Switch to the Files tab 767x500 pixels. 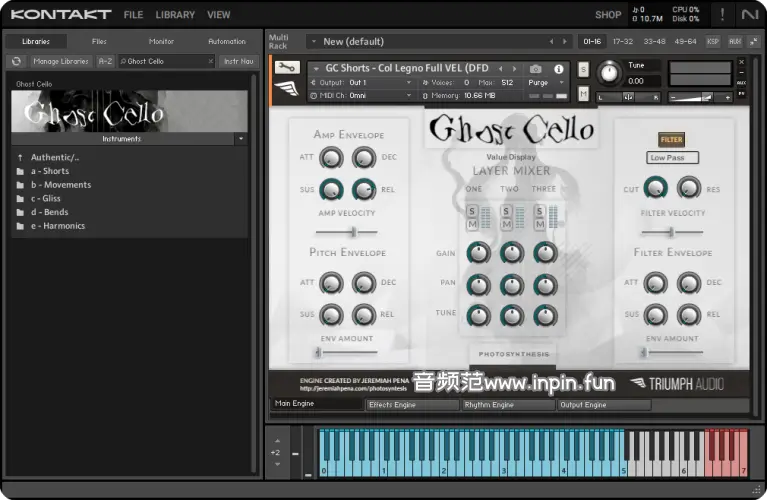tap(99, 42)
